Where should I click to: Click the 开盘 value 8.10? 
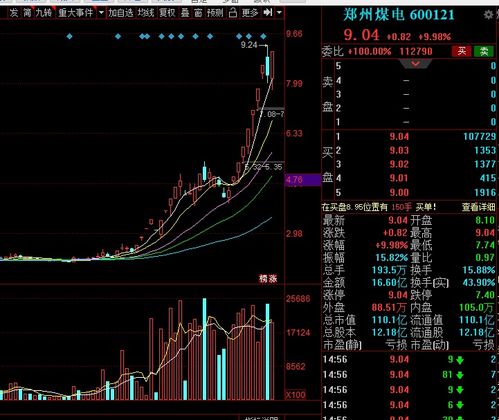tap(485, 220)
